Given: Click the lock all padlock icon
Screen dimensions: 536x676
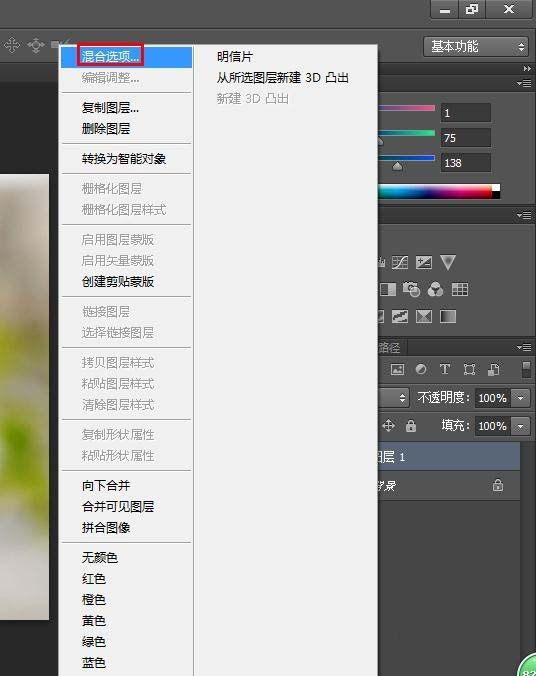Looking at the screenshot, I should 411,426.
